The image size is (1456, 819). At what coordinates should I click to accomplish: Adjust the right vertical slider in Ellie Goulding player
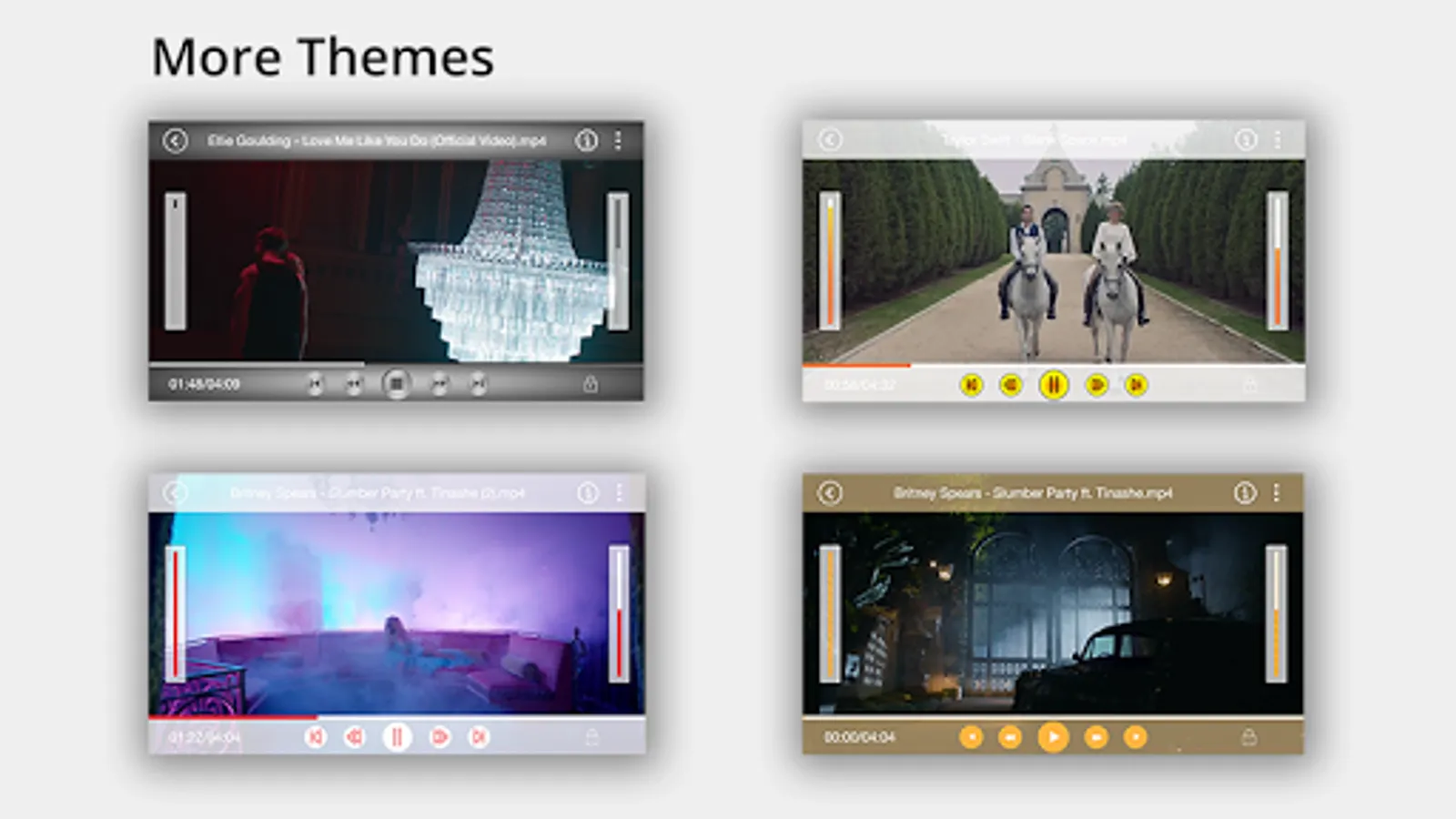pos(618,261)
